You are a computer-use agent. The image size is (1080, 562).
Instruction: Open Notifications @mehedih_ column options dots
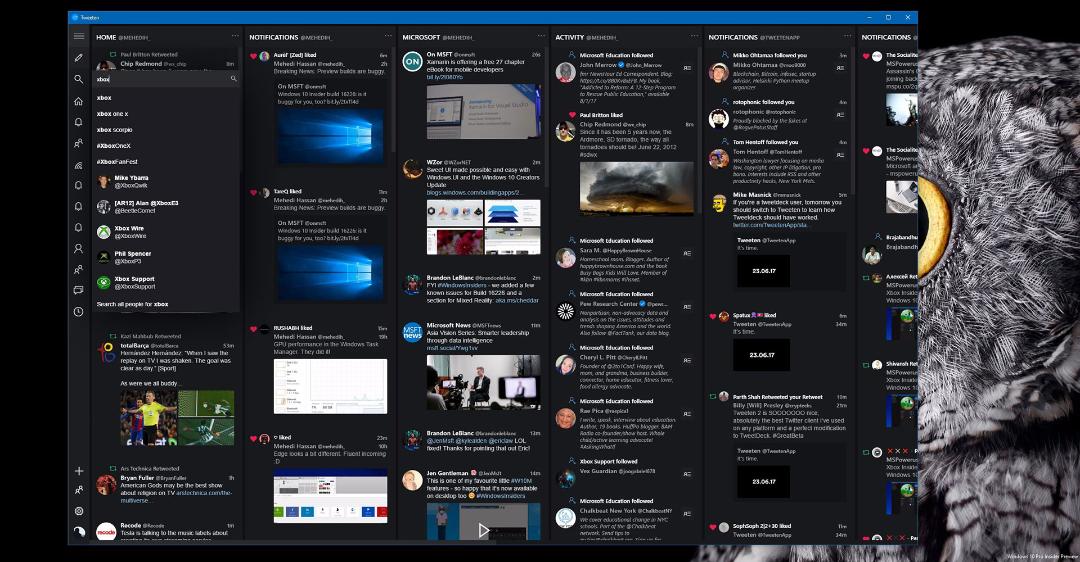(x=388, y=37)
